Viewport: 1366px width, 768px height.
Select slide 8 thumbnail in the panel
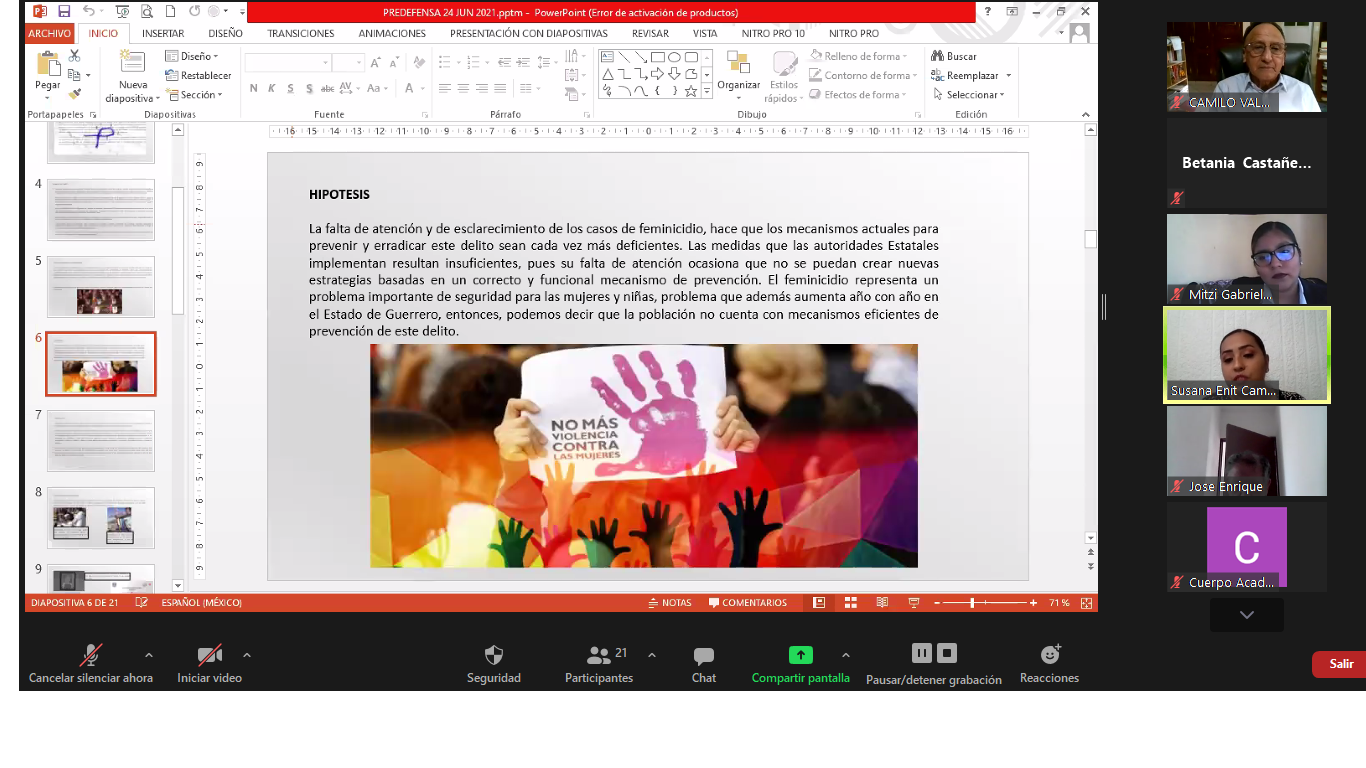point(100,517)
